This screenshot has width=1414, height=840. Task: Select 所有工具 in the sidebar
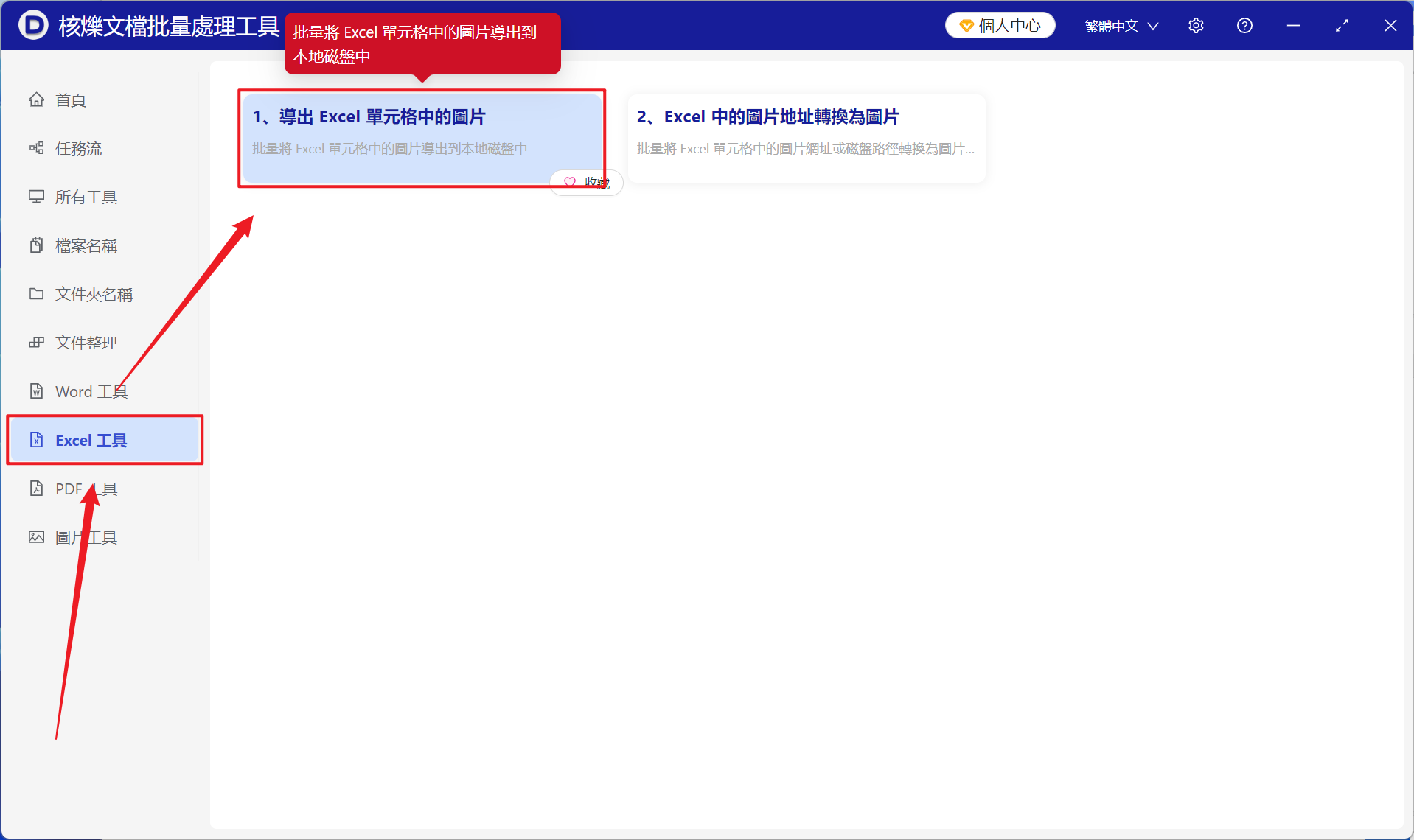[x=104, y=197]
